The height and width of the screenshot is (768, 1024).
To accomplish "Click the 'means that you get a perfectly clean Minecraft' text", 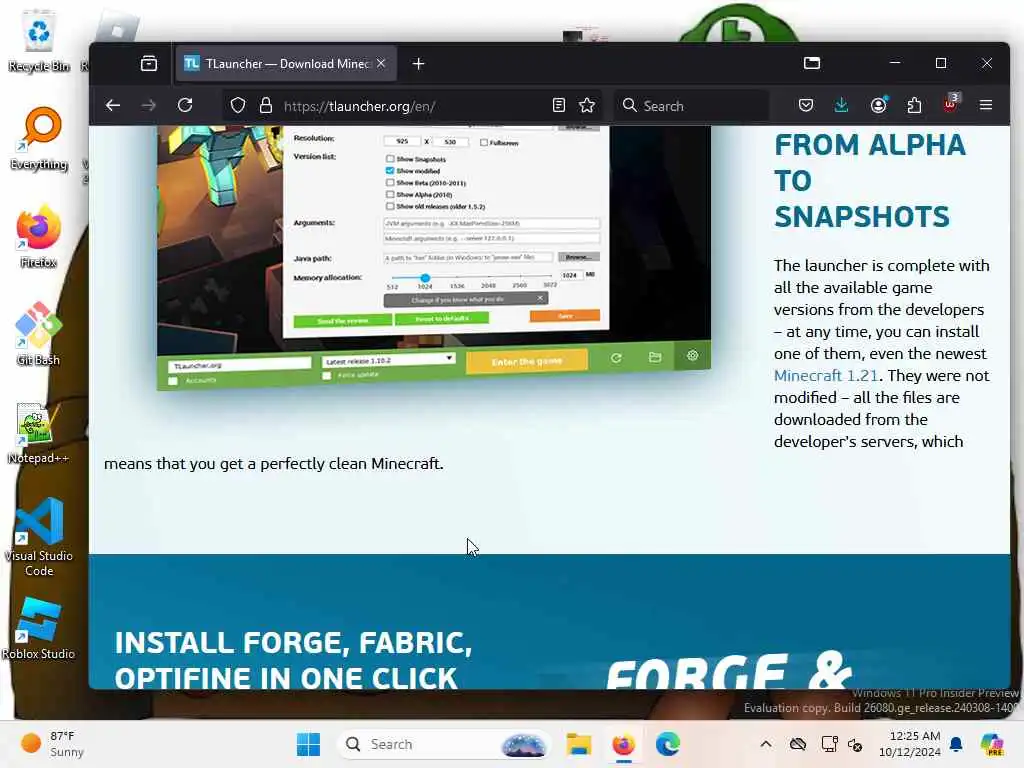I will [x=274, y=464].
